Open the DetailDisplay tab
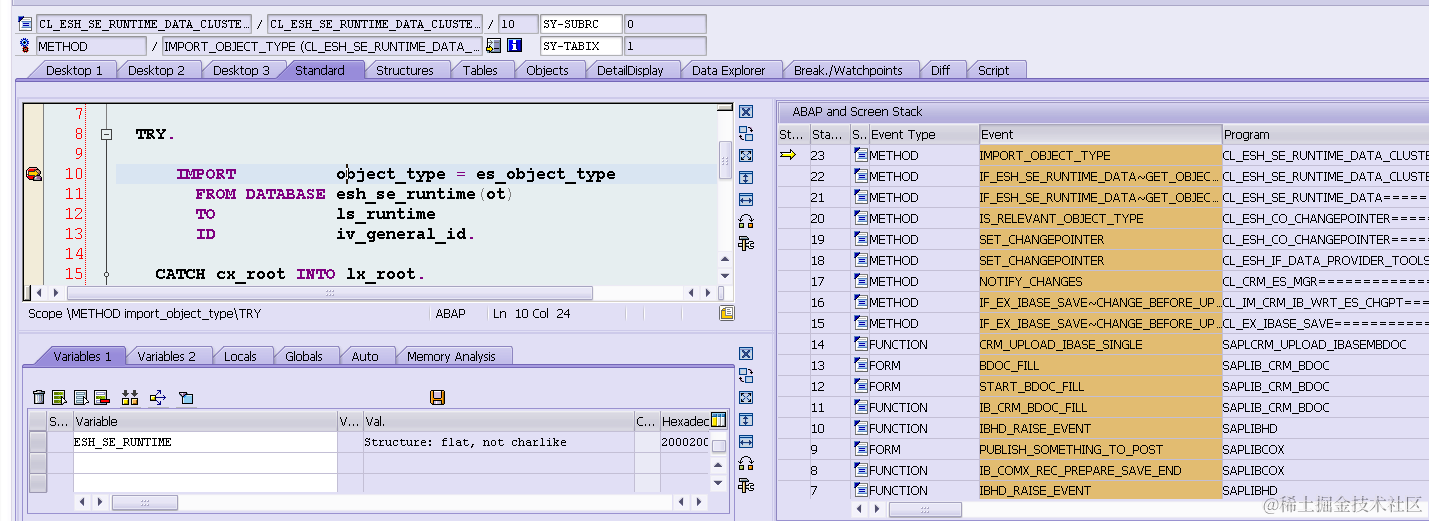 tap(630, 70)
